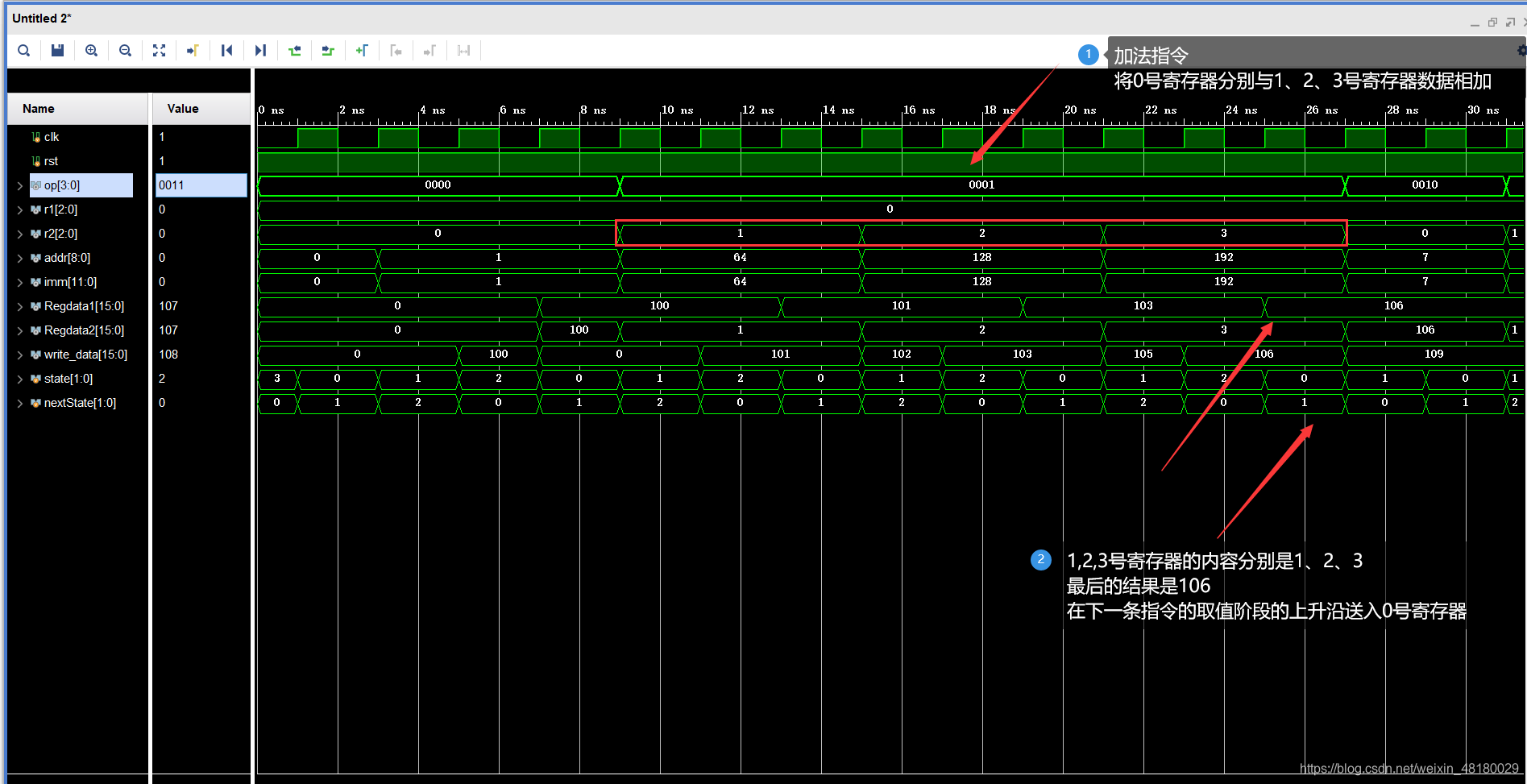Expand the op[3:0] bus

click(x=20, y=185)
